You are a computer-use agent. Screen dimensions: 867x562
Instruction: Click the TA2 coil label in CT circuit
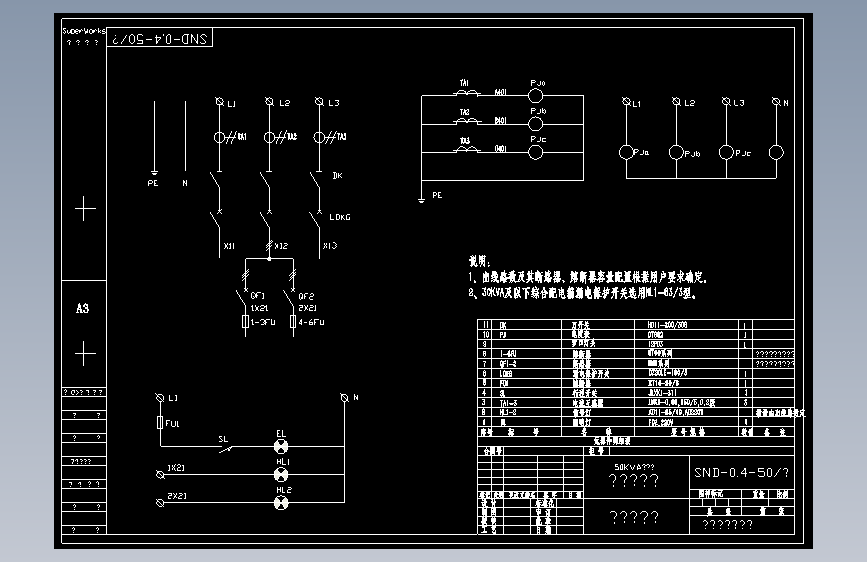(464, 112)
